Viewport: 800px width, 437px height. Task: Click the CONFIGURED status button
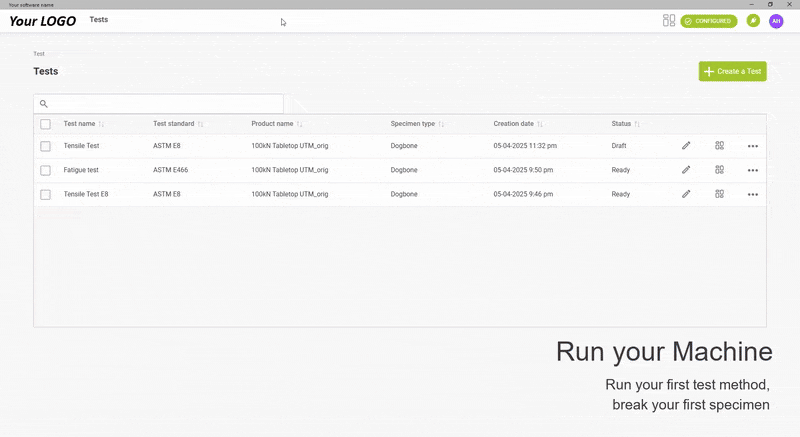coord(709,21)
